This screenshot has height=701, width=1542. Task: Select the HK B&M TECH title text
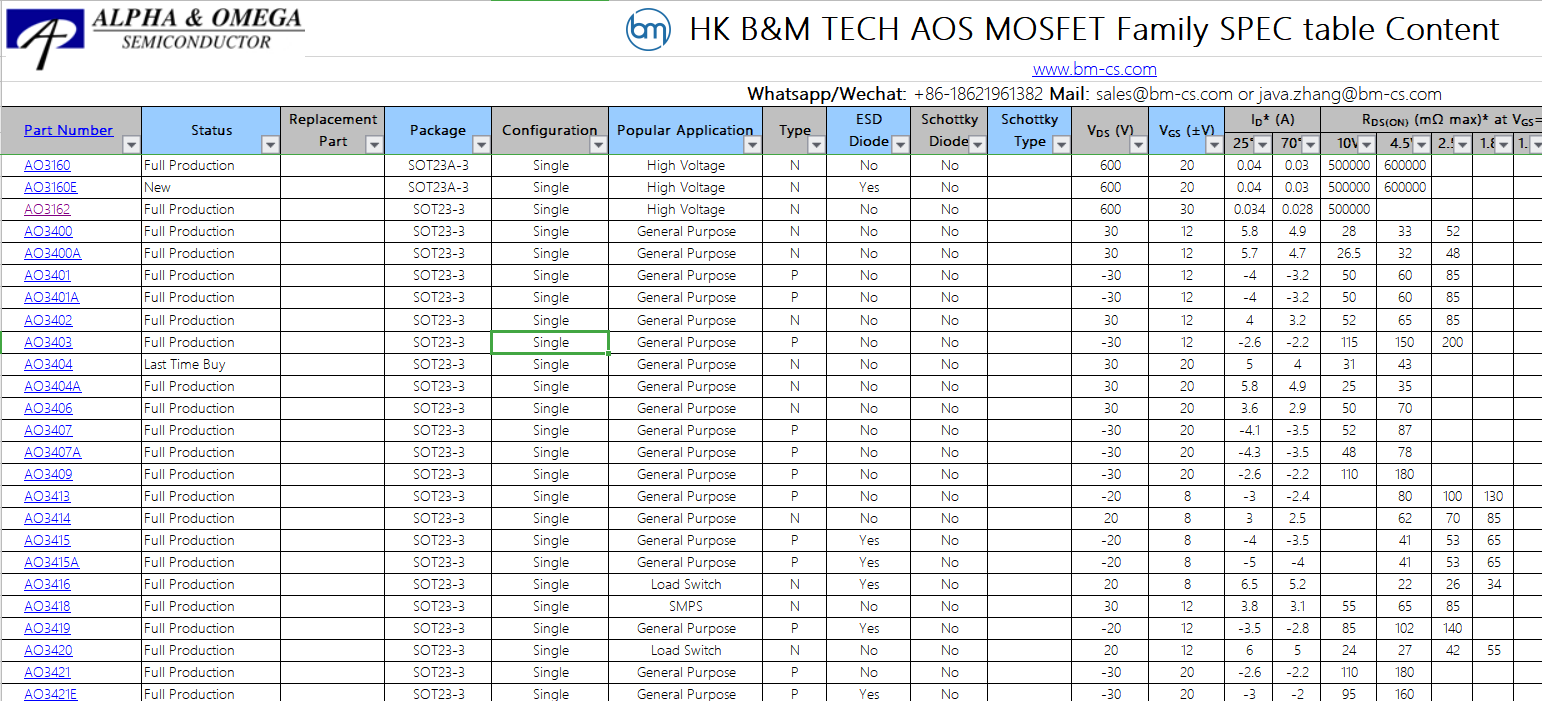[1094, 30]
